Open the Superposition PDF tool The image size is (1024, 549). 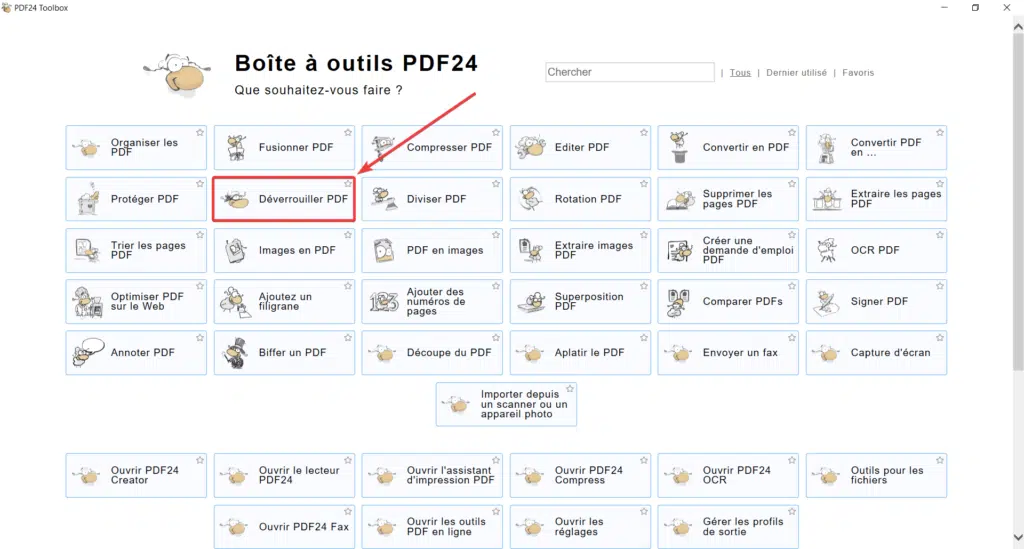pyautogui.click(x=580, y=302)
